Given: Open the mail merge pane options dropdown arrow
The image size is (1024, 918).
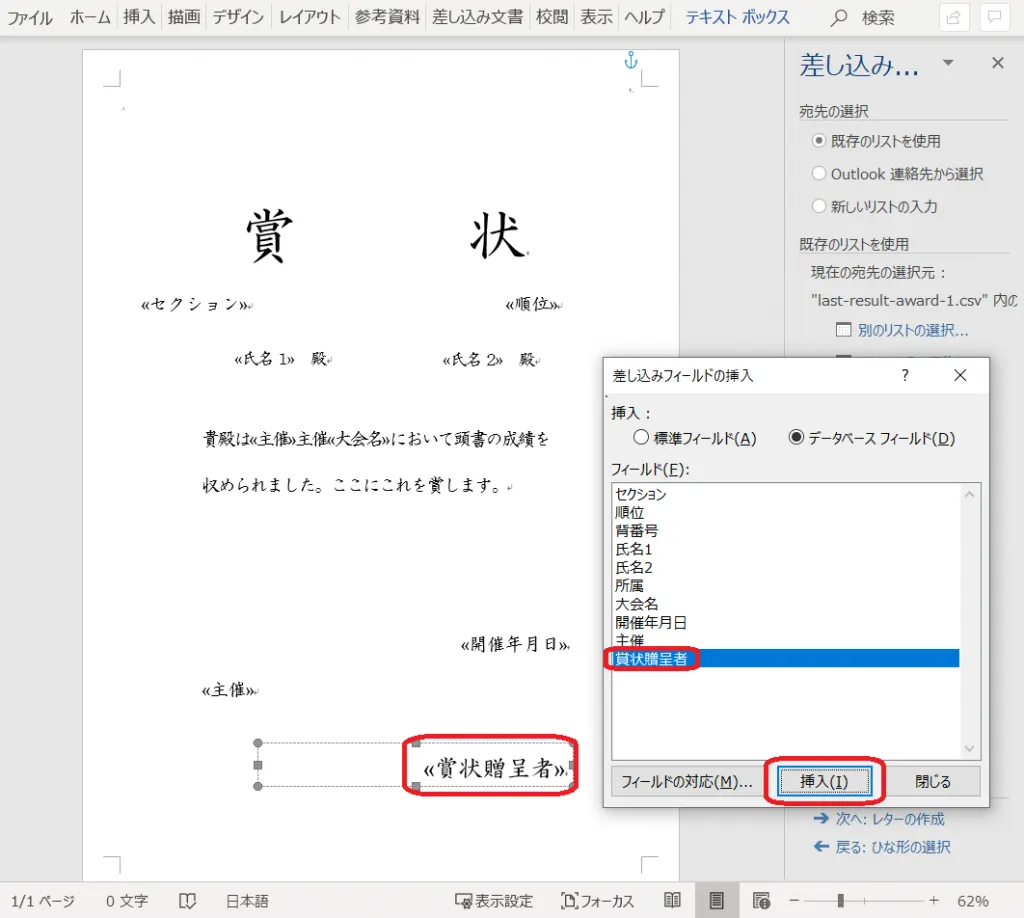Looking at the screenshot, I should point(948,64).
